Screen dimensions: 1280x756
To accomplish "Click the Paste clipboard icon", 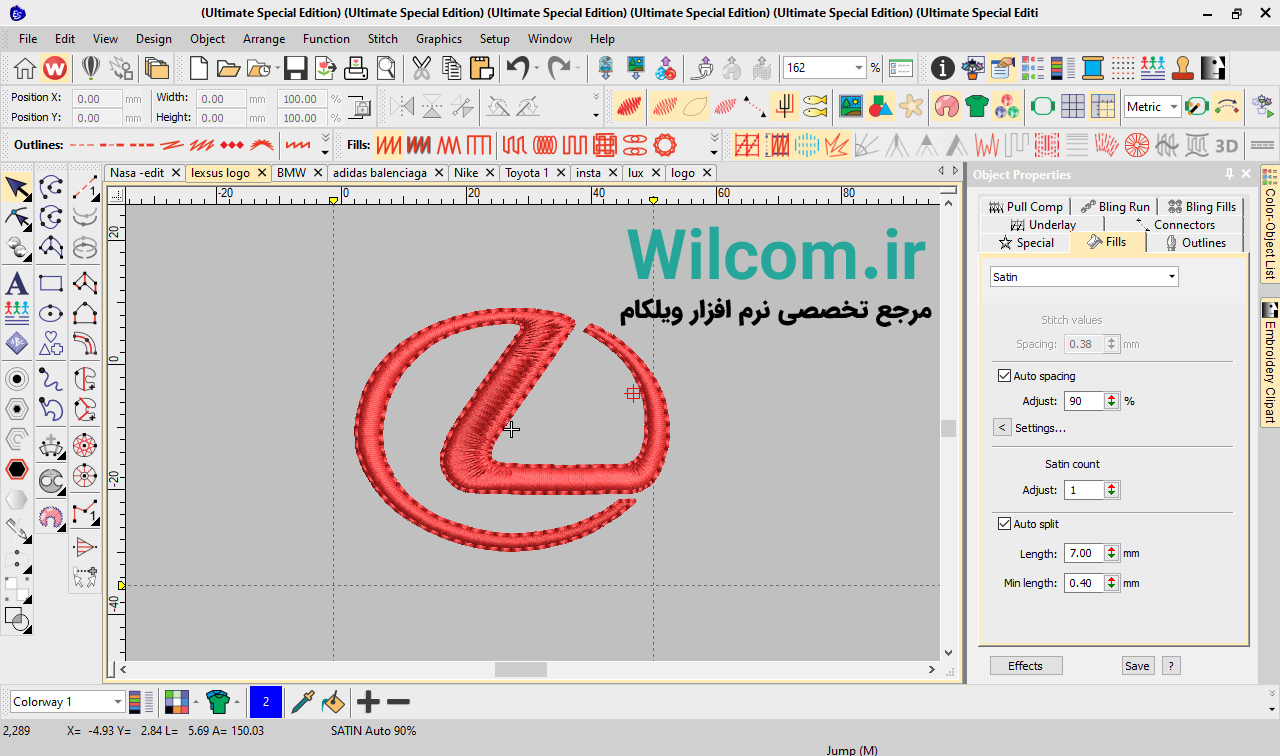I will click(x=481, y=68).
